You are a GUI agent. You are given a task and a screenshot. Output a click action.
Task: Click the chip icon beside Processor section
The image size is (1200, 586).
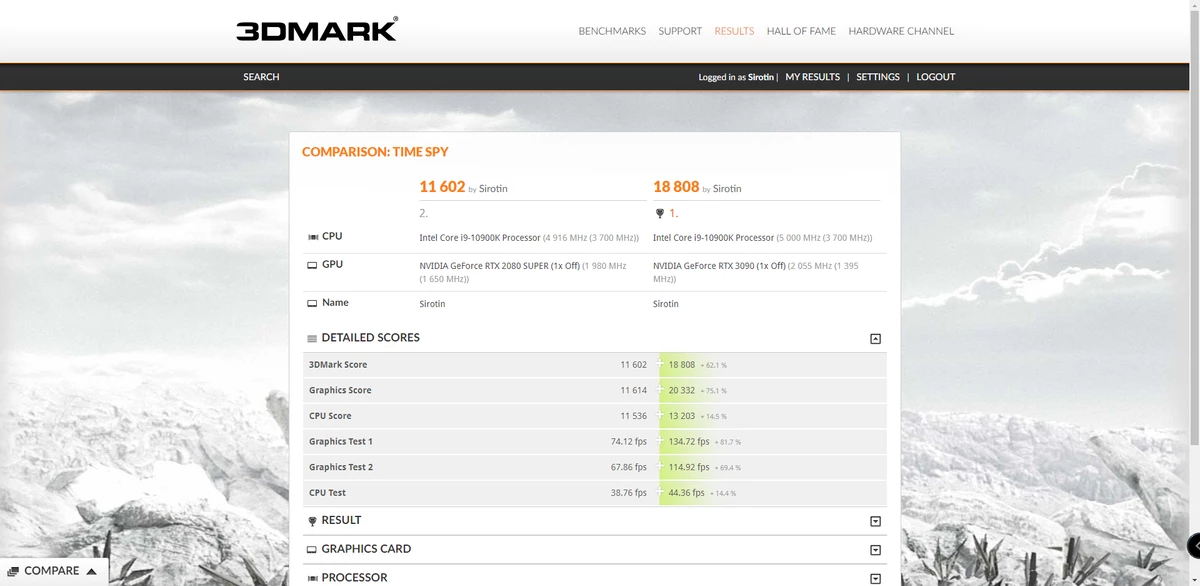tap(312, 578)
